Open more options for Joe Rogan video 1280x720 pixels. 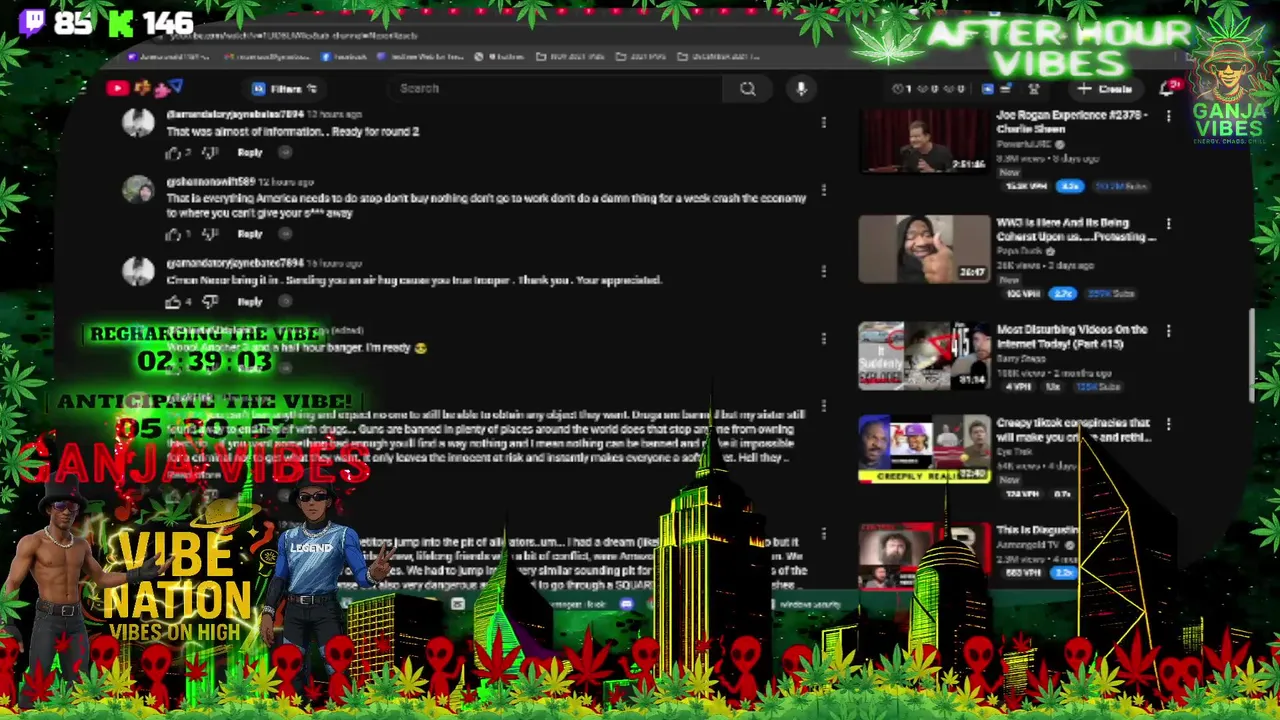[1168, 117]
